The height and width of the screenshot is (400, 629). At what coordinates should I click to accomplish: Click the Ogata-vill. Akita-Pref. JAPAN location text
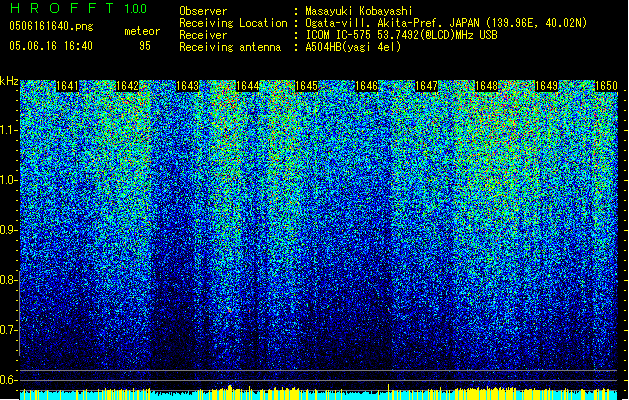[x=446, y=23]
